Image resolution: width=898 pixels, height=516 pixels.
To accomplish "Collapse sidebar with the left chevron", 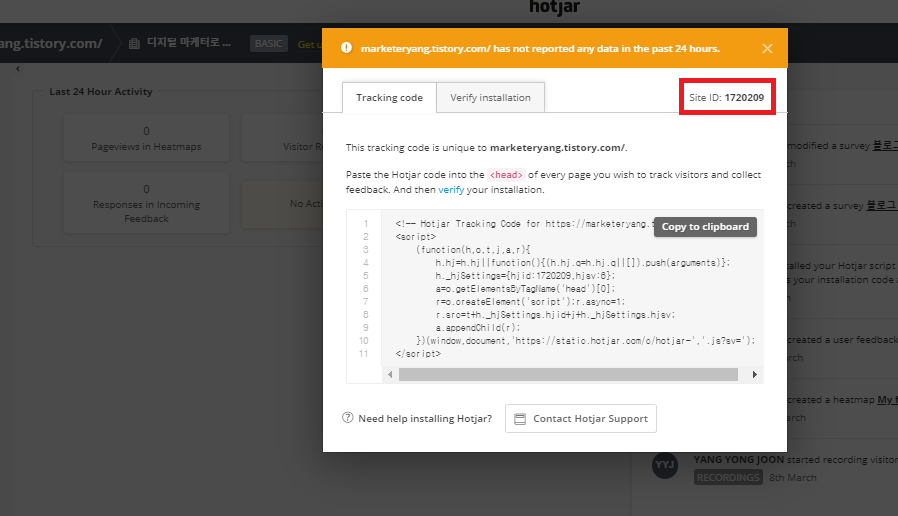I will click(x=18, y=69).
